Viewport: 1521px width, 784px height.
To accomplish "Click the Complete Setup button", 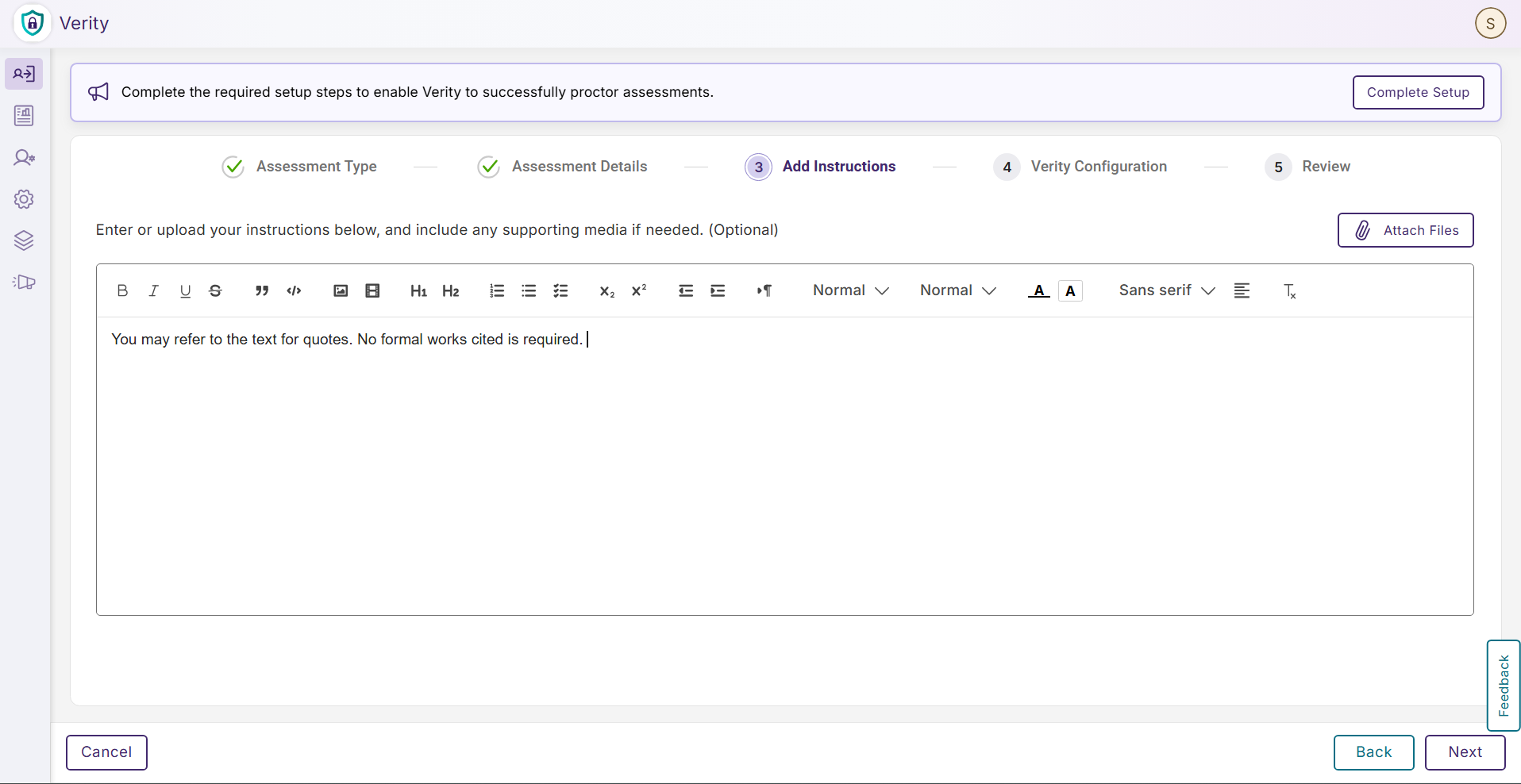I will click(1418, 92).
